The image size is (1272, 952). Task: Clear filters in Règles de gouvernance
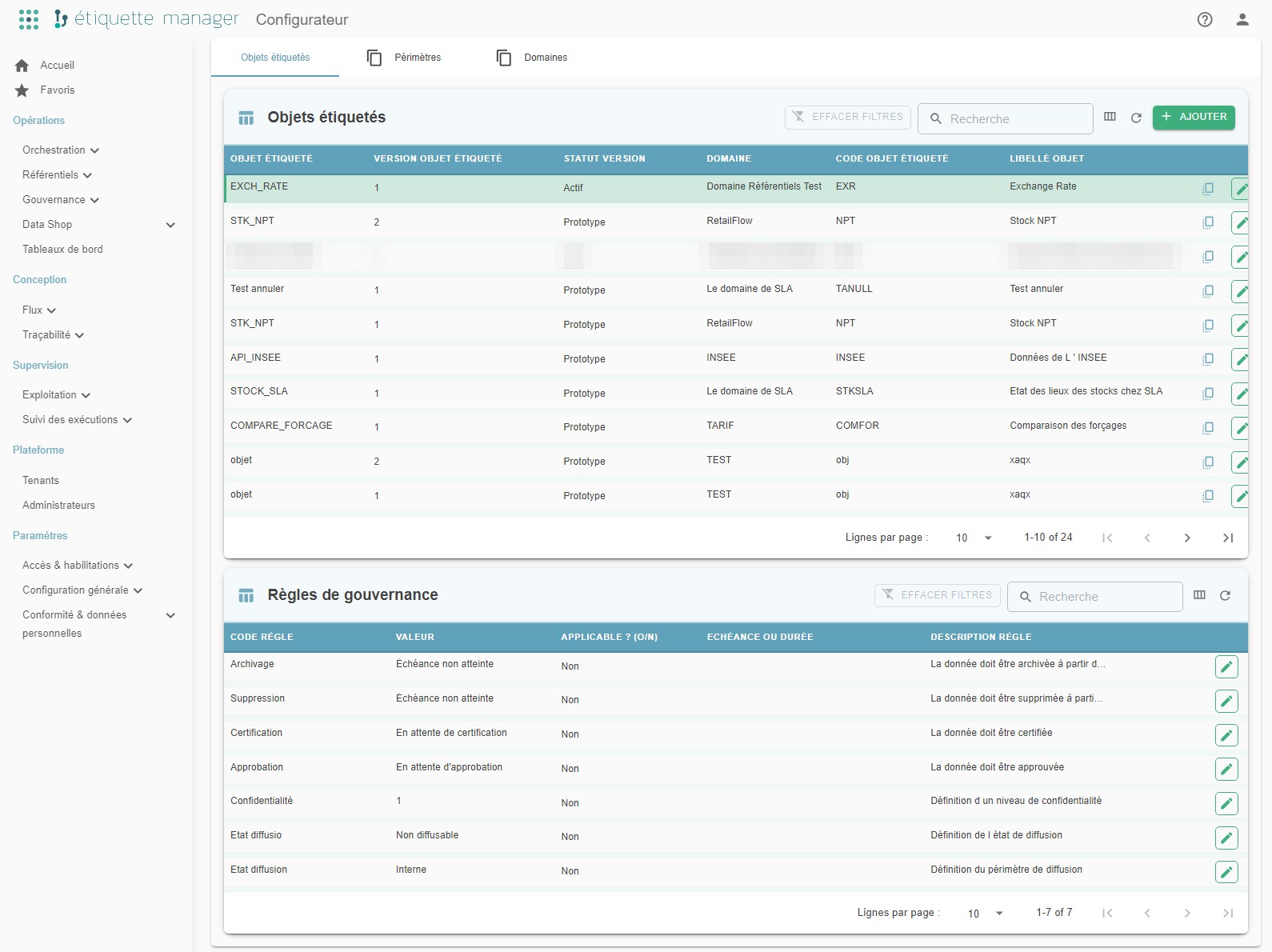[937, 595]
